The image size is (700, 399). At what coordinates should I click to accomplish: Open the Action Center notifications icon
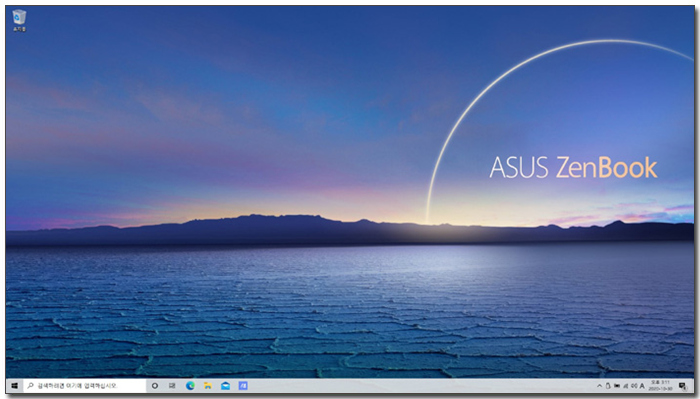tap(682, 386)
